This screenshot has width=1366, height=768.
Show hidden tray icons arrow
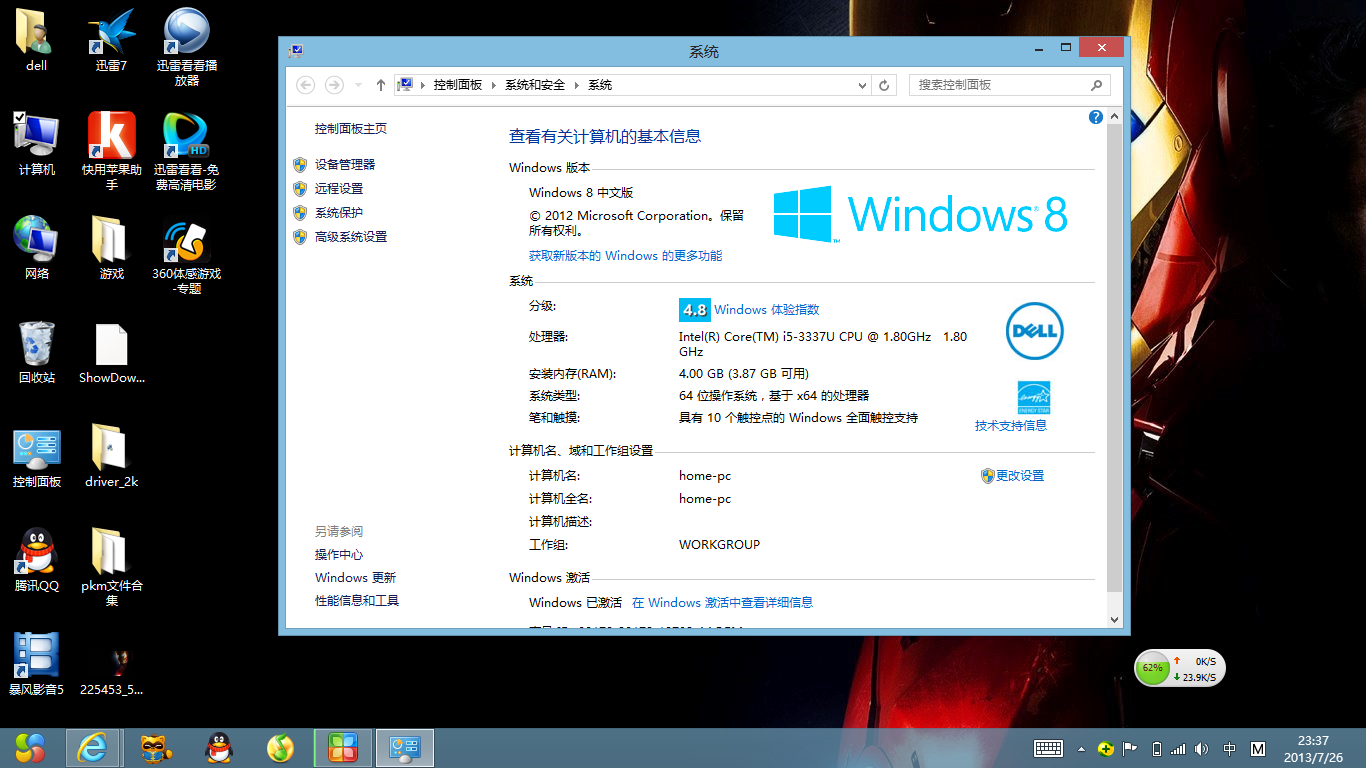pyautogui.click(x=1081, y=748)
